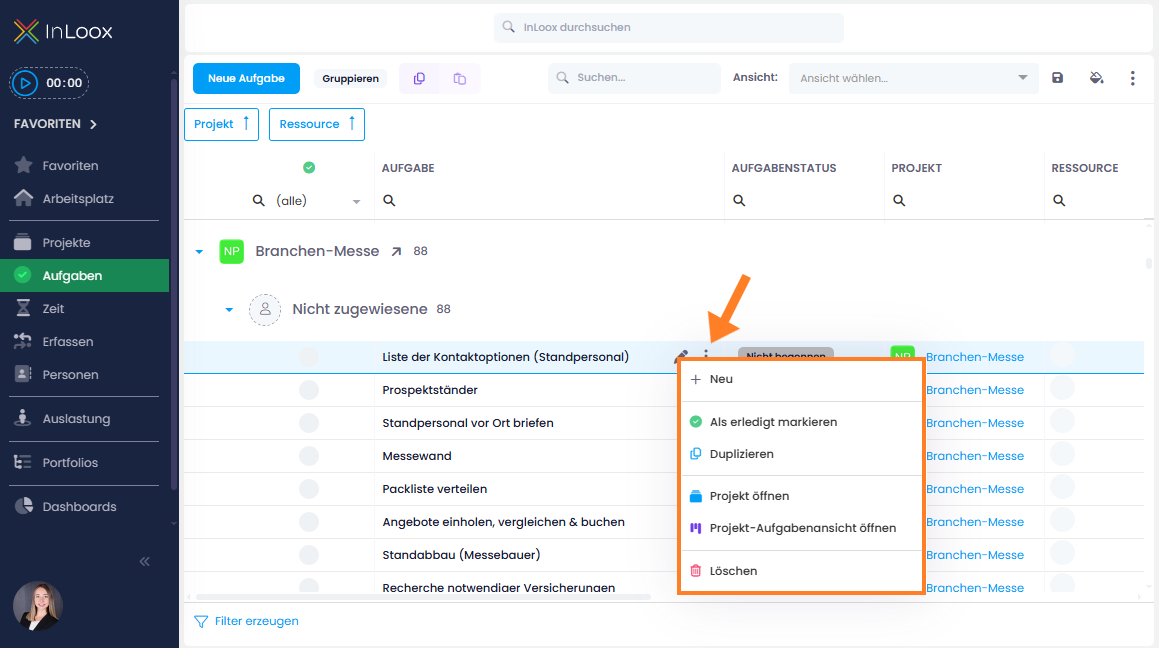This screenshot has width=1159, height=648.
Task: Toggle done circle for Packliste verteilen
Action: tap(309, 488)
